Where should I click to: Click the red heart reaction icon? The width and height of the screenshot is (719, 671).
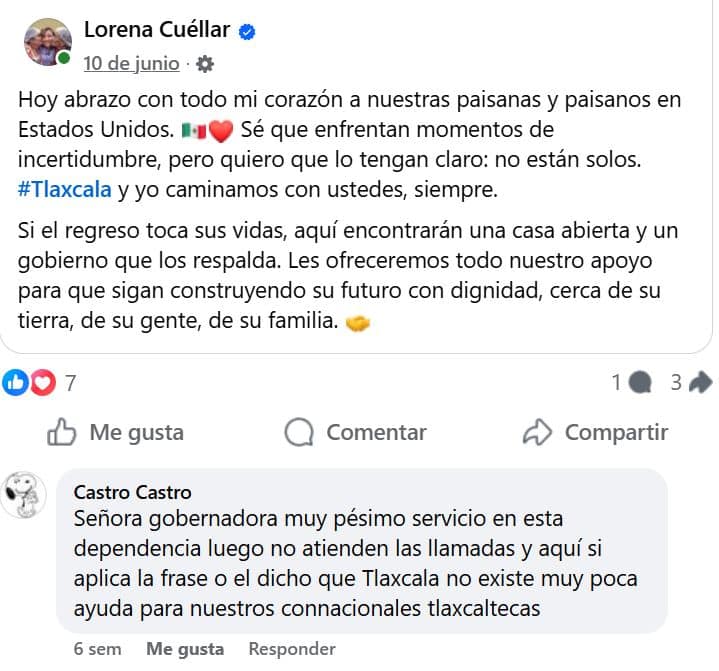tap(43, 381)
